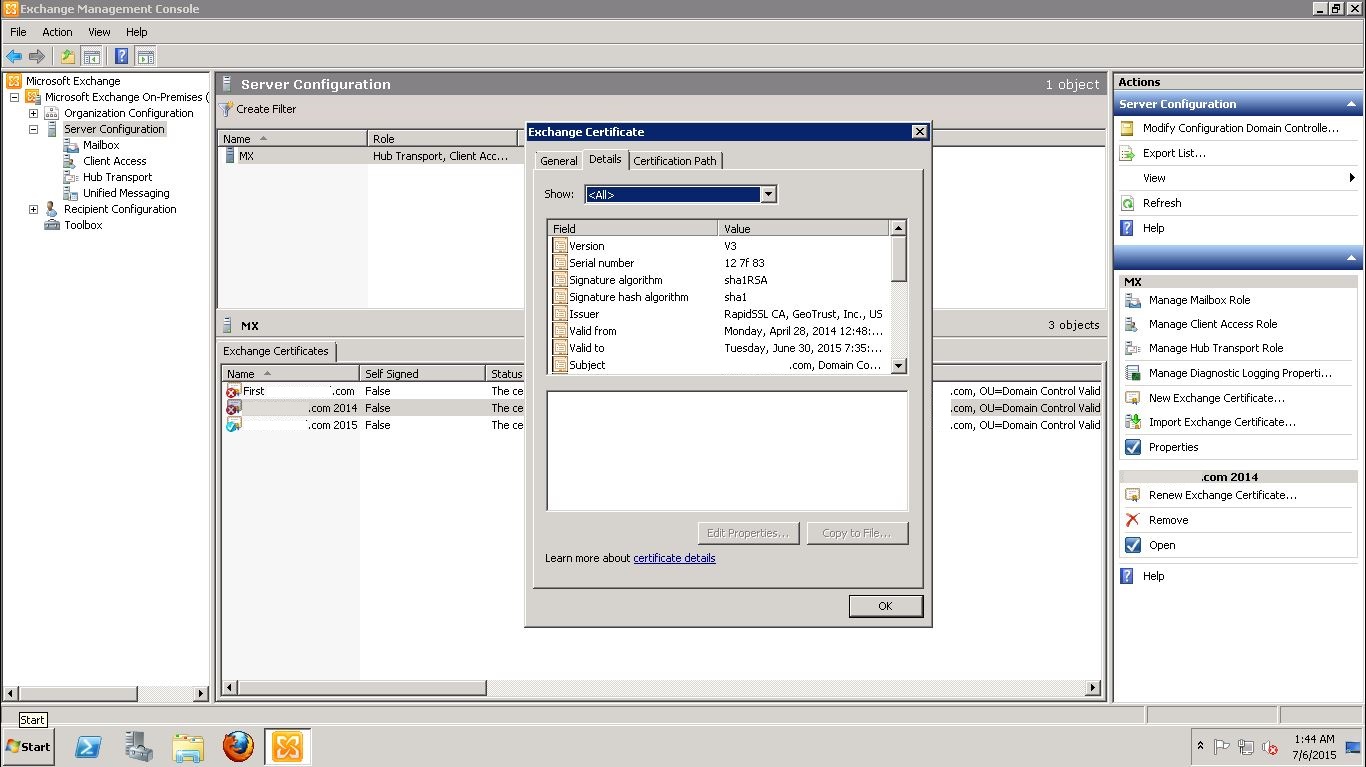Click the Renew Exchange Certificate icon
The width and height of the screenshot is (1366, 767).
pos(1133,495)
